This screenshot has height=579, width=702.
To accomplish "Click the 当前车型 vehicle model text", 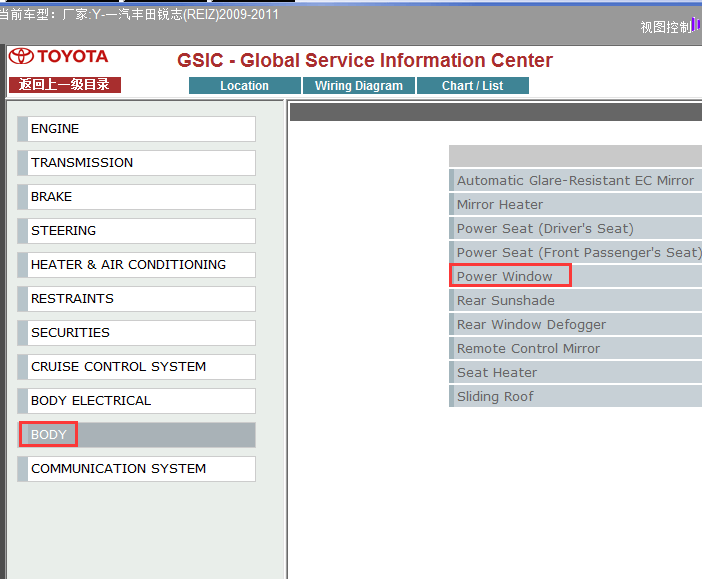I will [x=139, y=14].
